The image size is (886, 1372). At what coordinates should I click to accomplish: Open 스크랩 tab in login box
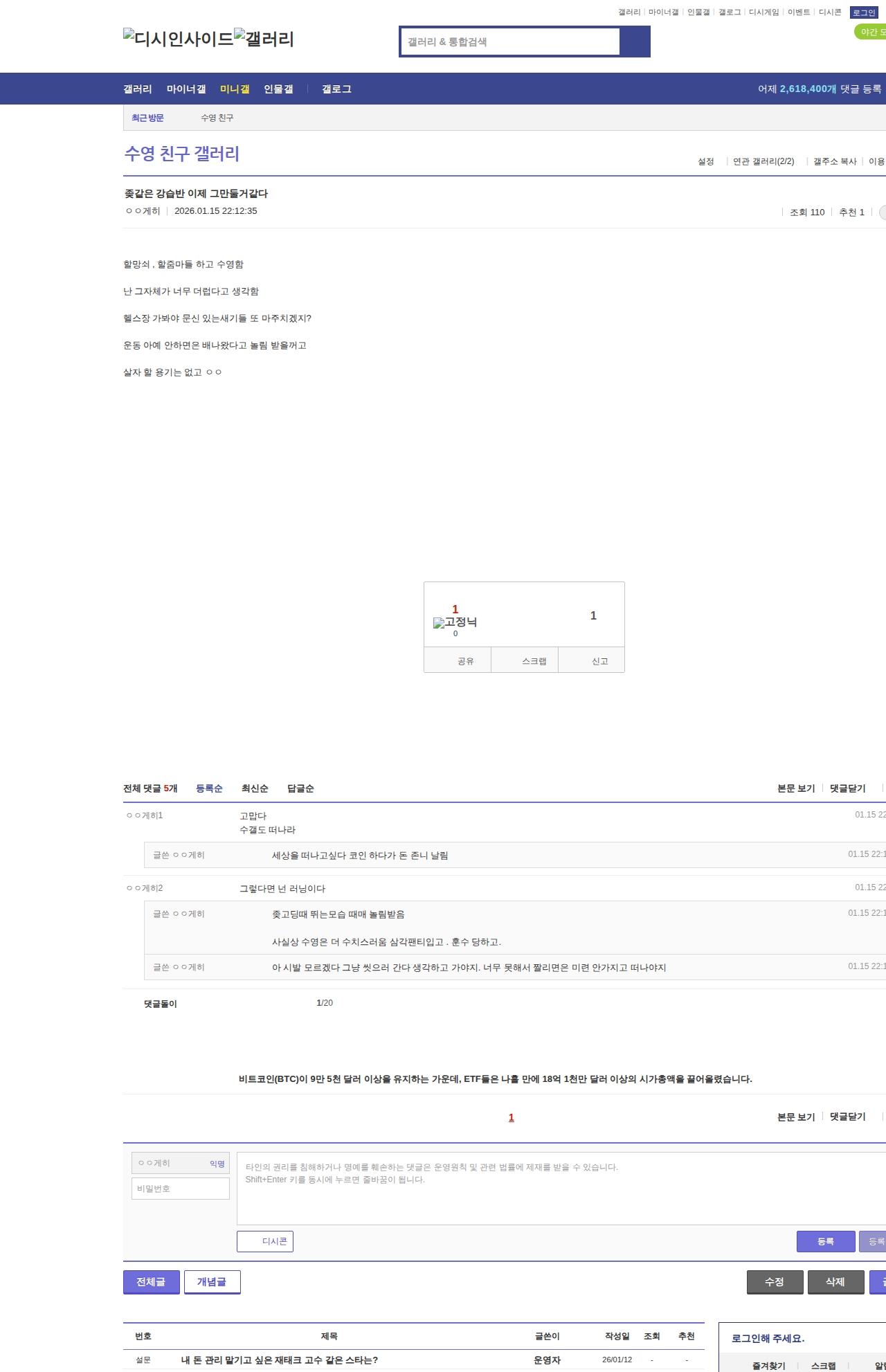[x=823, y=1366]
